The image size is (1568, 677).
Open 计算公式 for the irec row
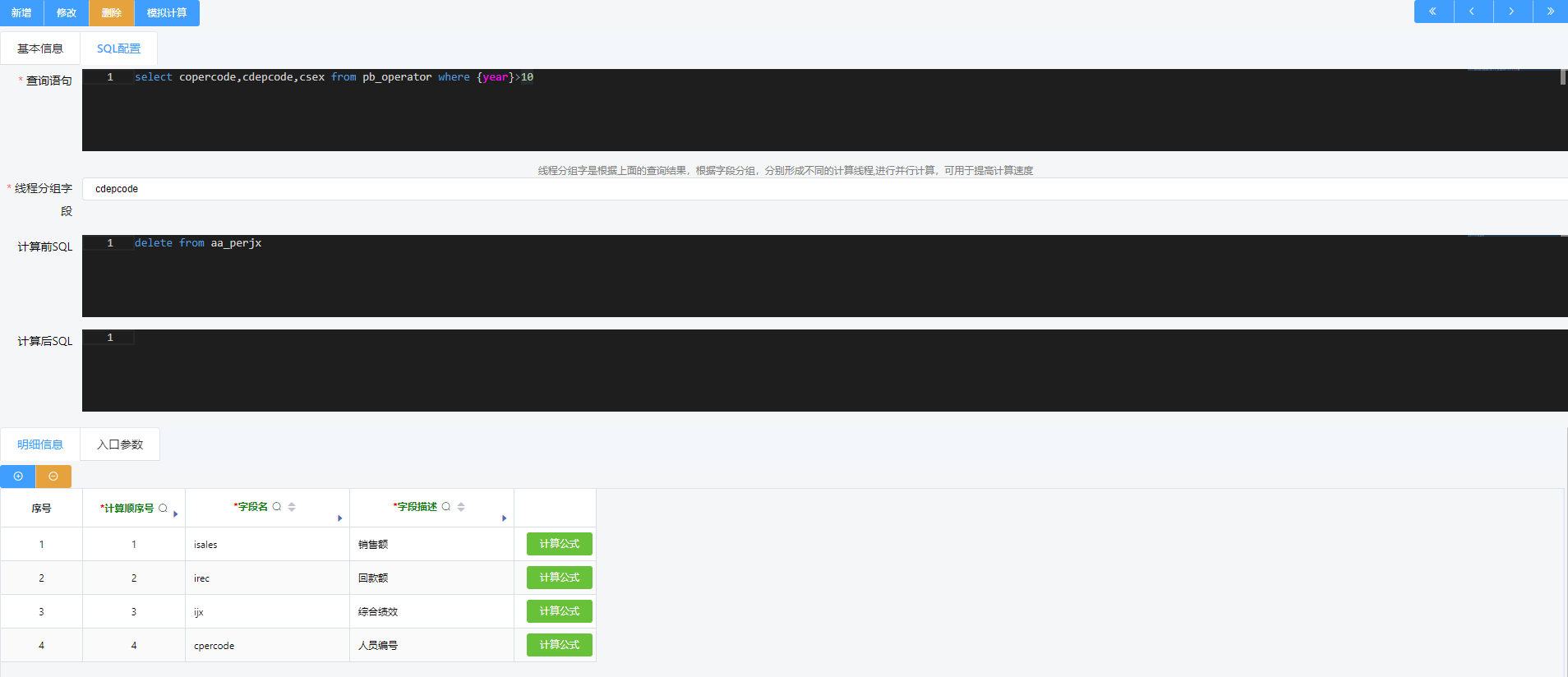pos(560,578)
